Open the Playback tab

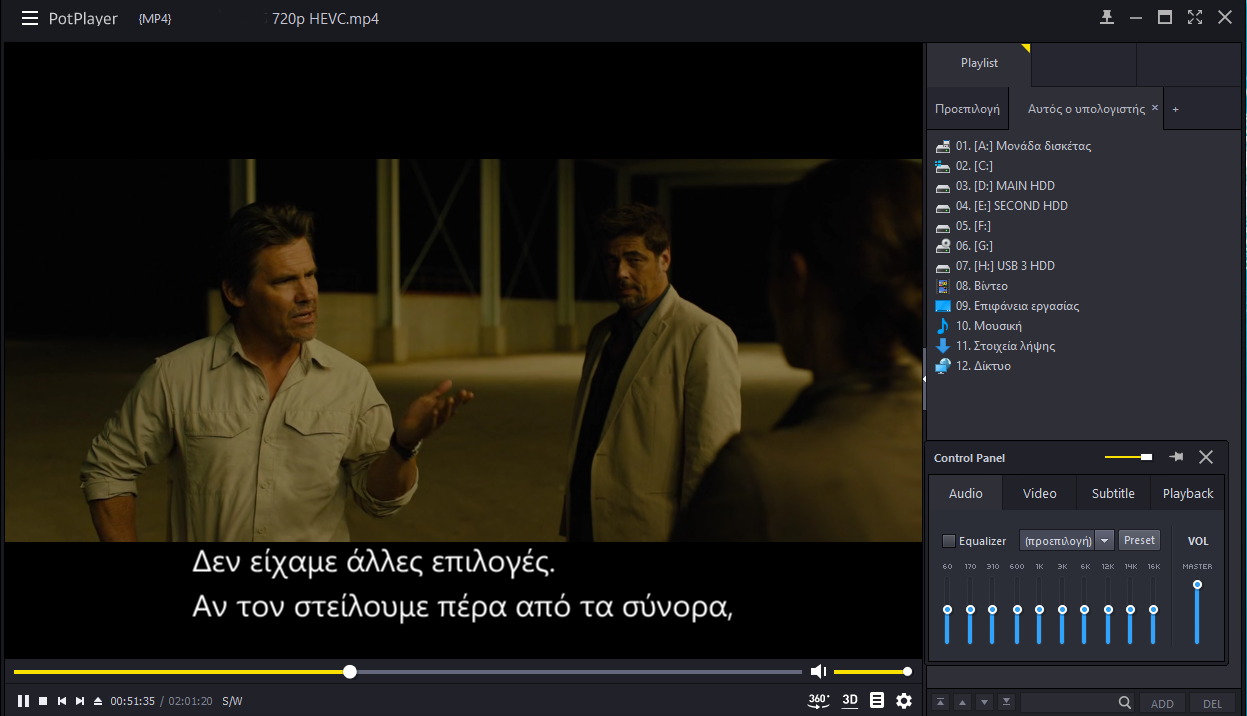pyautogui.click(x=1188, y=493)
